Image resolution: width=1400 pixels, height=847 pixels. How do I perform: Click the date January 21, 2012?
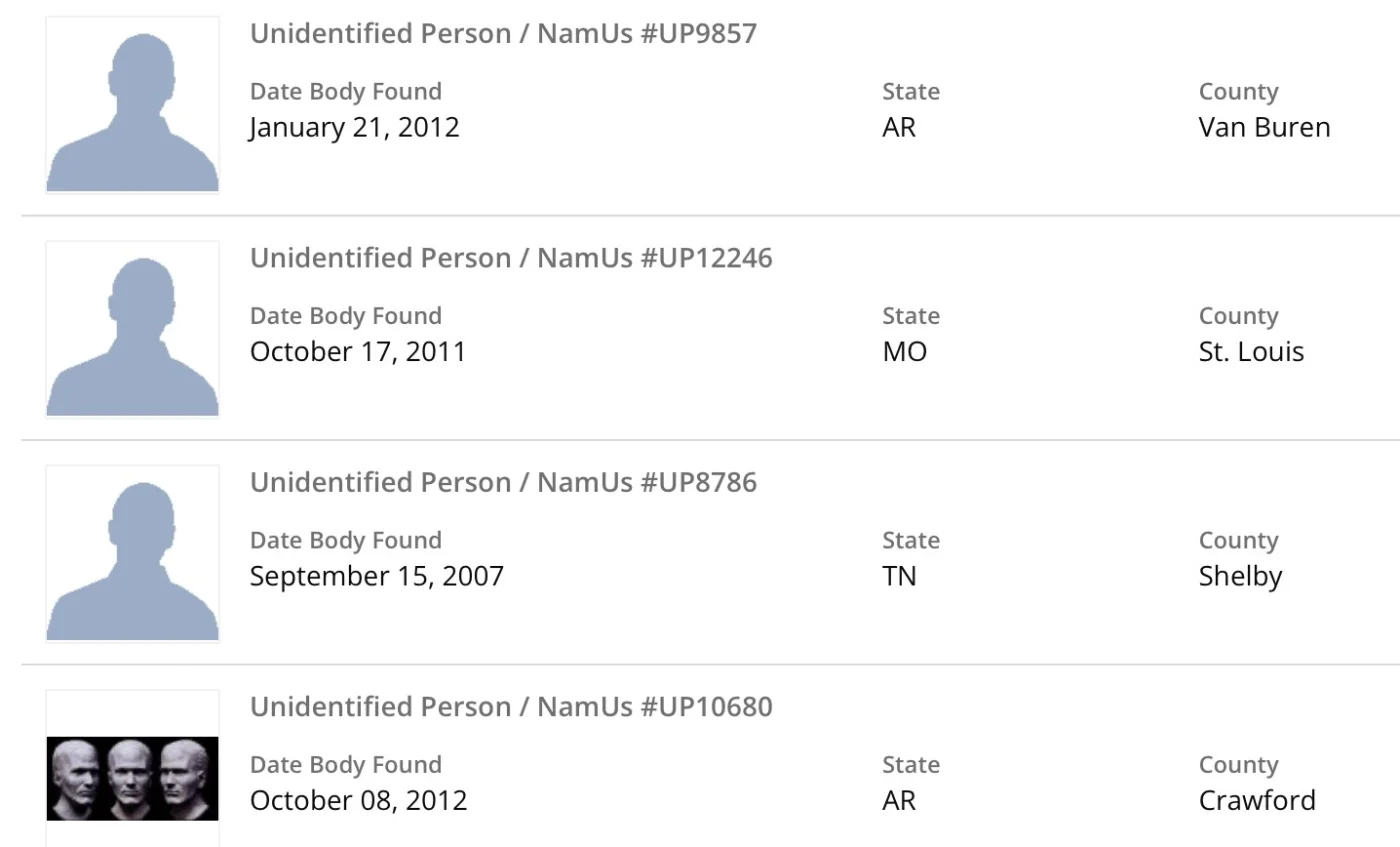pyautogui.click(x=354, y=128)
